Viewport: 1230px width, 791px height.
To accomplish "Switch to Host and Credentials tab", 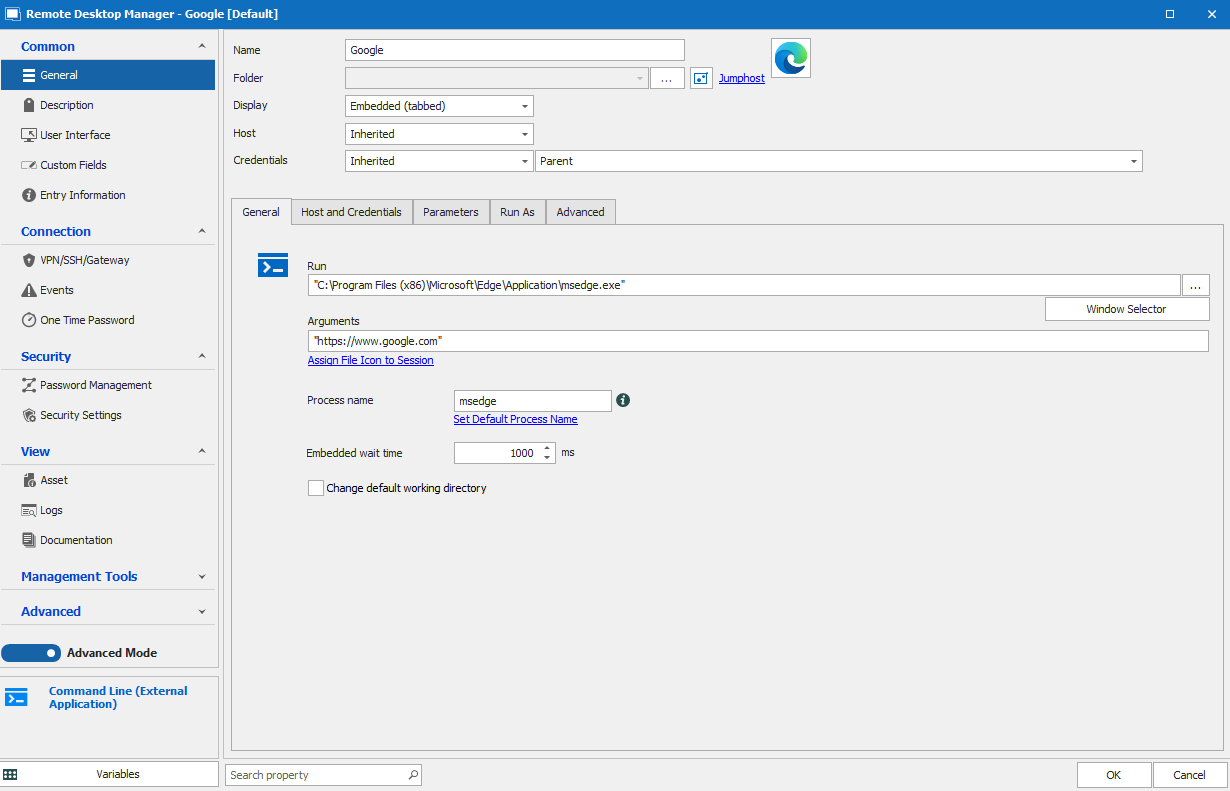I will pos(351,212).
